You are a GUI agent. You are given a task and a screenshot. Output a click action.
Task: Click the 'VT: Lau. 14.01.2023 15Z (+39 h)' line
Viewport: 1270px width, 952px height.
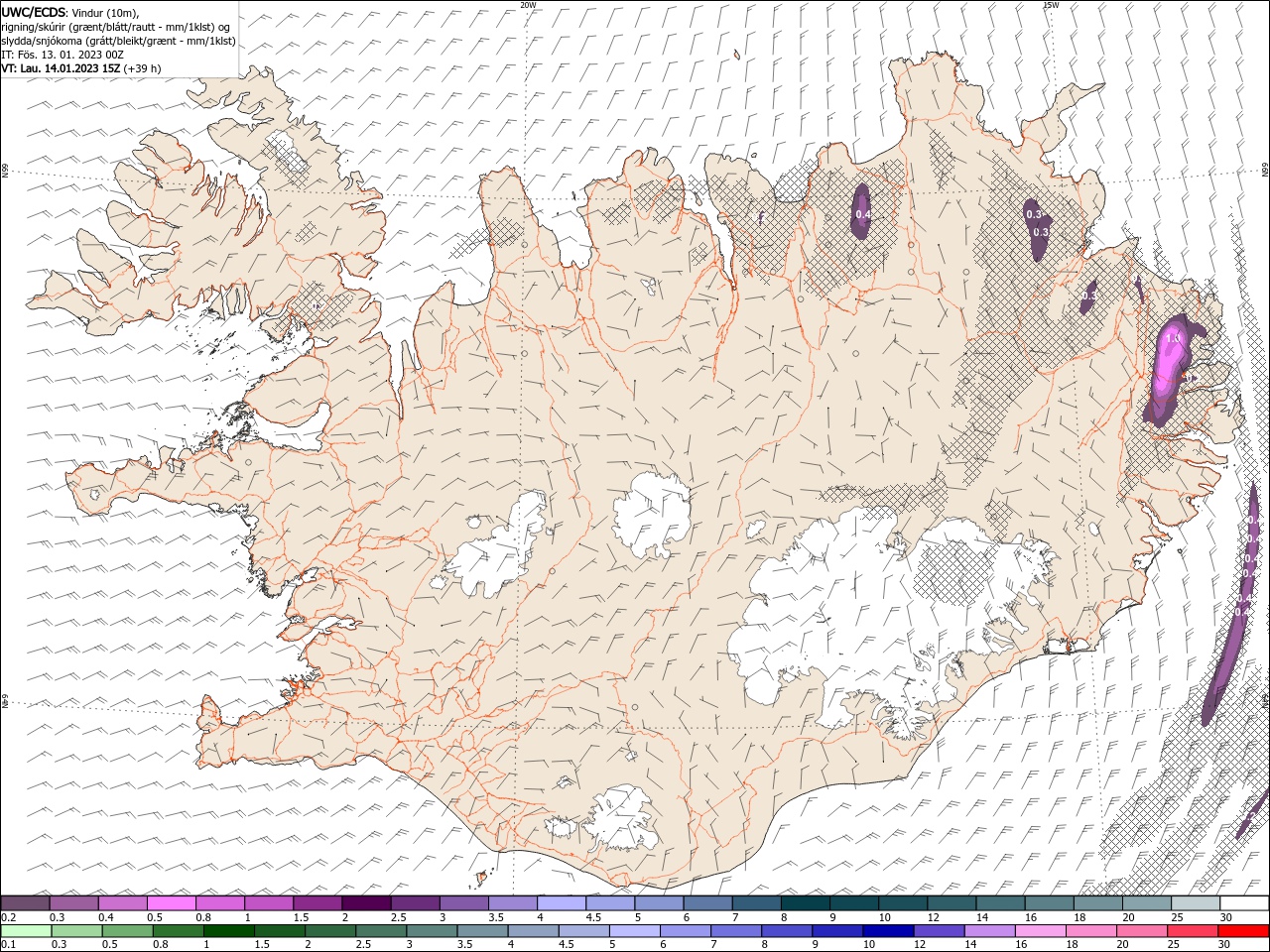[x=81, y=68]
